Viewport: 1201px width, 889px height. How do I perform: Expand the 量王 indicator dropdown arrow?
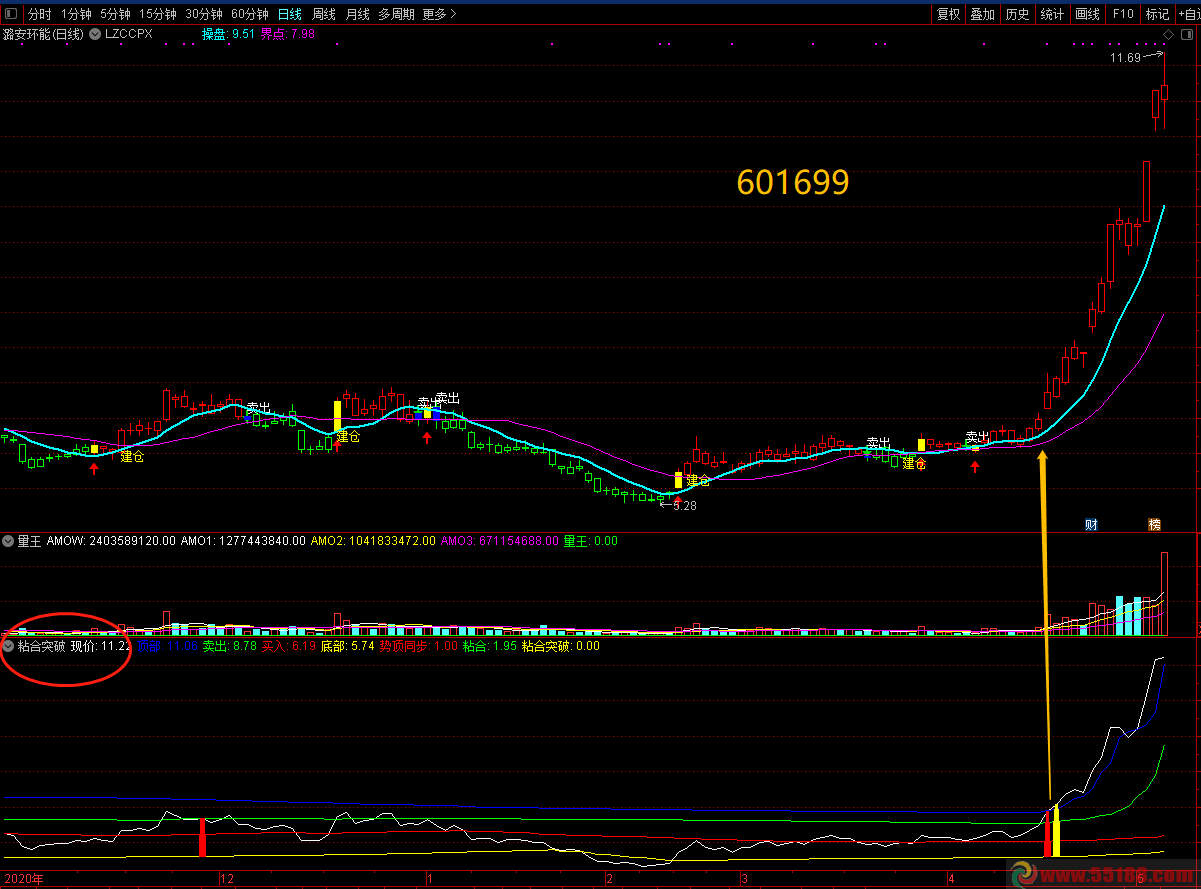[8, 541]
